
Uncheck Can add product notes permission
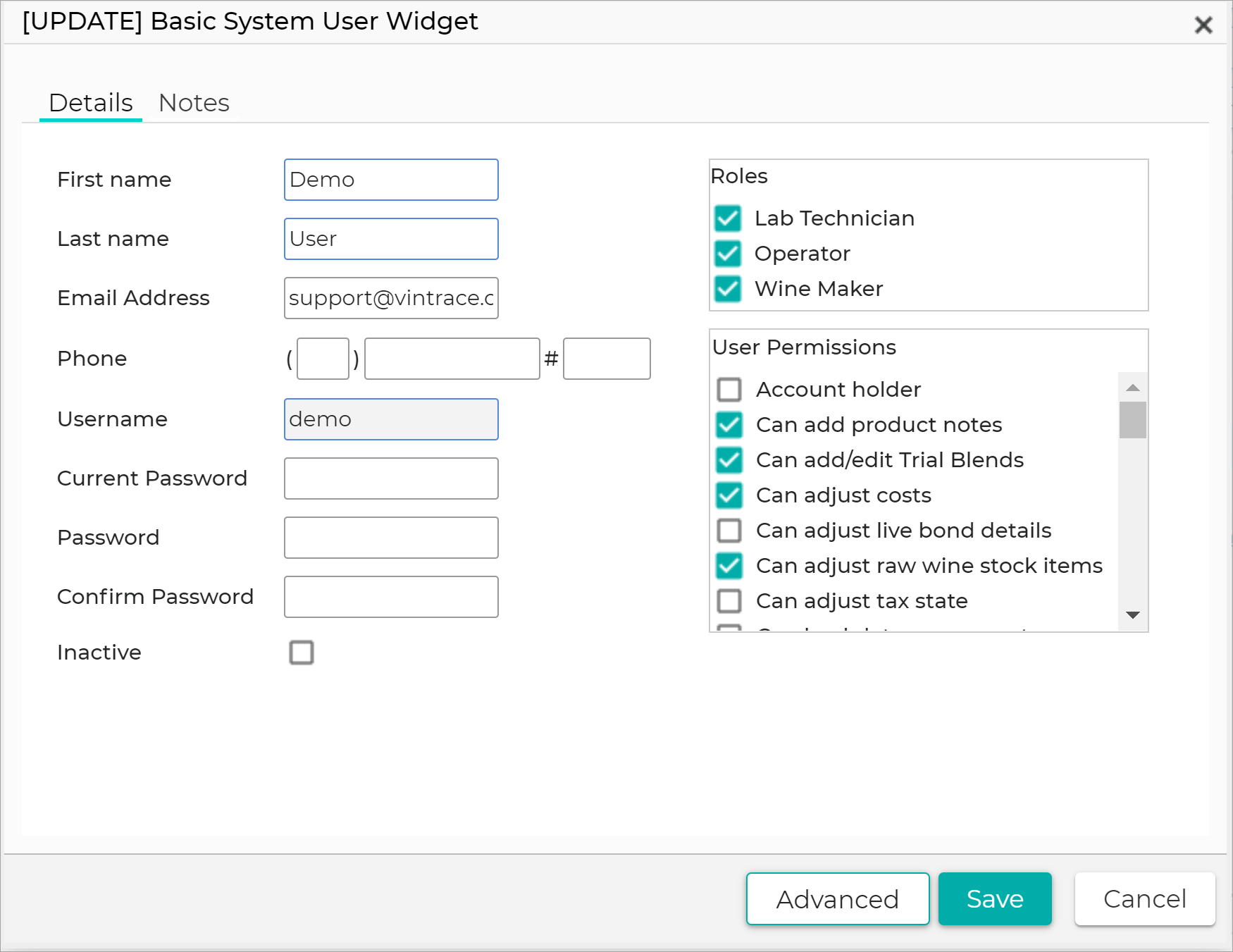[x=729, y=425]
